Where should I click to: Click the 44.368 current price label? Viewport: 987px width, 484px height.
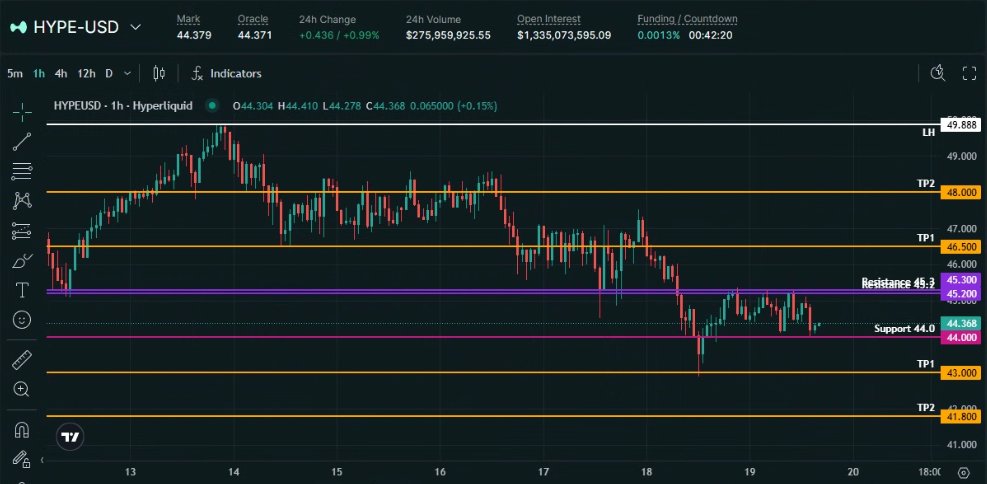[961, 324]
